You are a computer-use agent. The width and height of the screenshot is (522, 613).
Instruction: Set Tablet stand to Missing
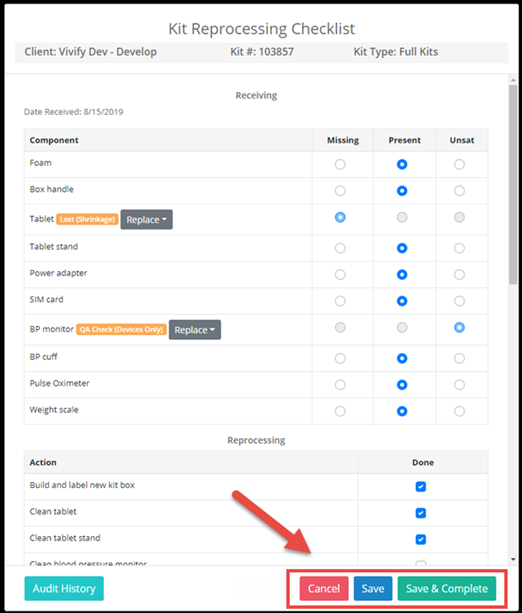click(x=340, y=248)
